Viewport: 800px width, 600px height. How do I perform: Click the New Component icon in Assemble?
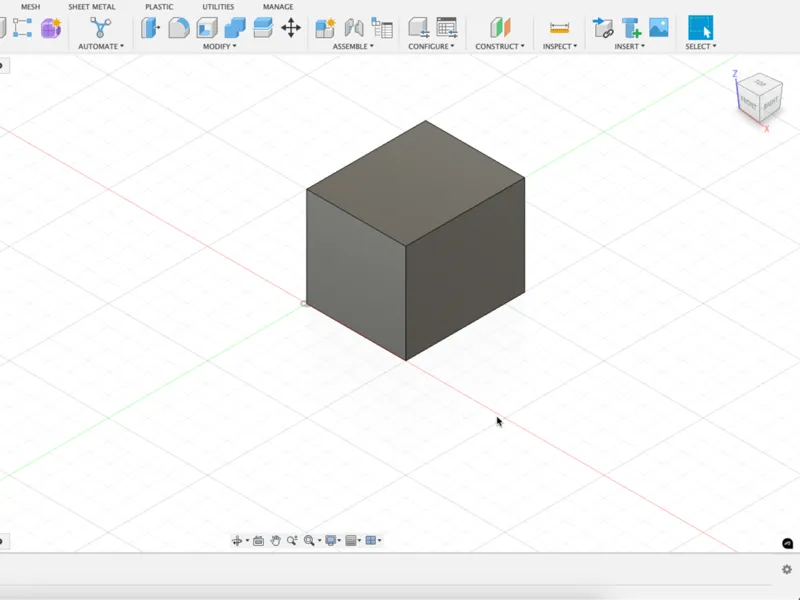coord(325,28)
